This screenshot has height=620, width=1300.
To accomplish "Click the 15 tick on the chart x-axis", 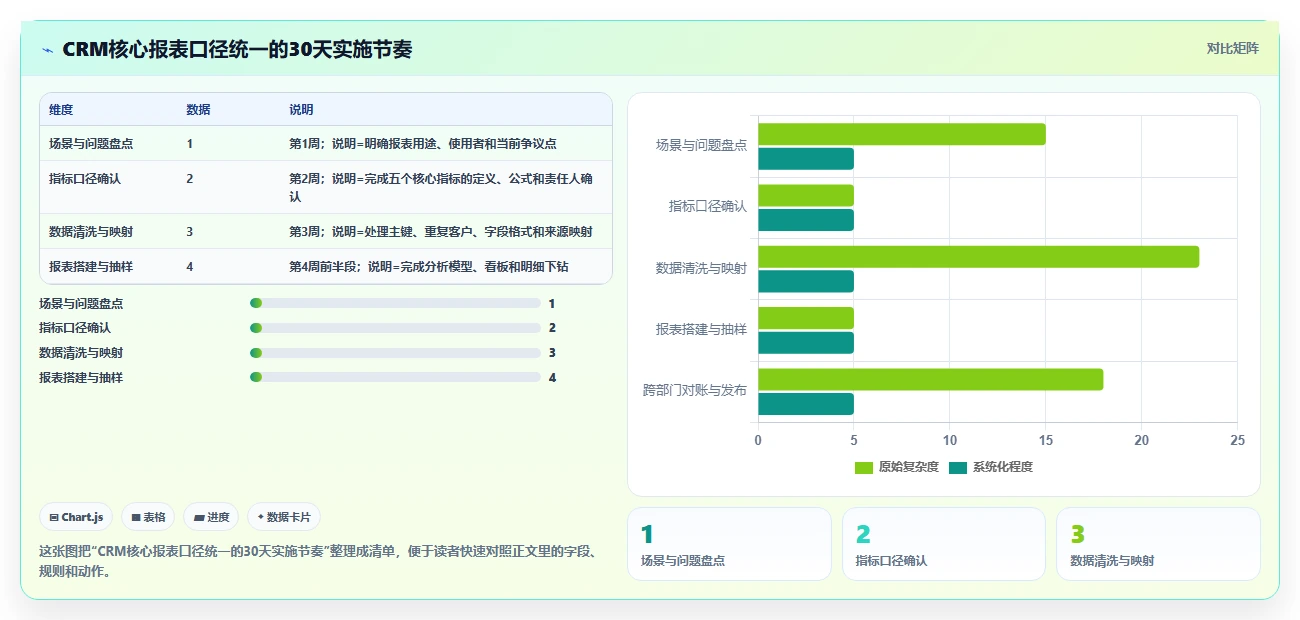I will point(1045,440).
